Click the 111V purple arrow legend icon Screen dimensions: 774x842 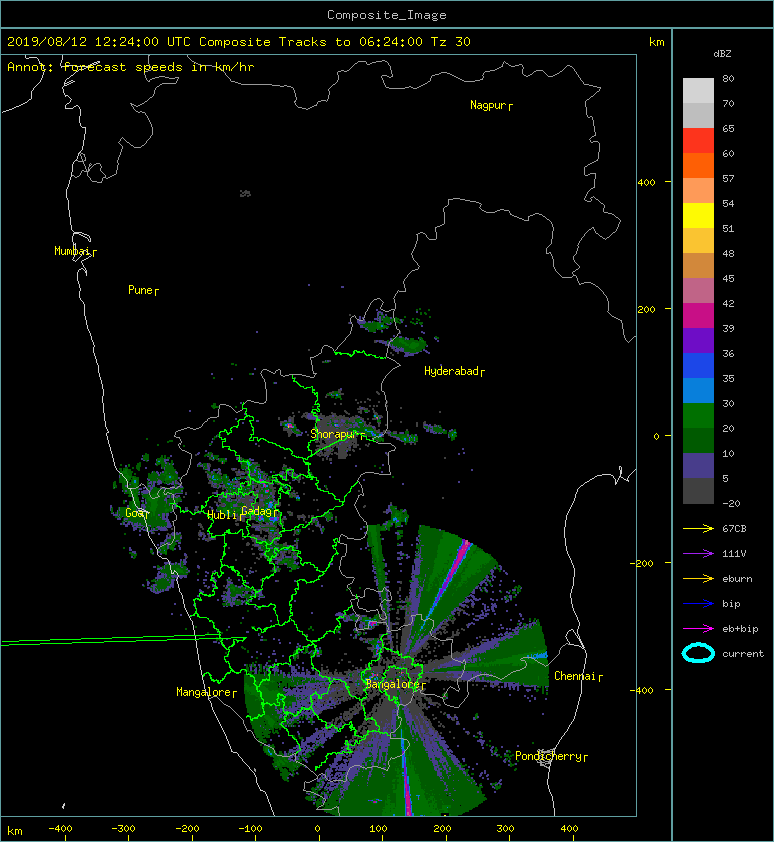698,553
